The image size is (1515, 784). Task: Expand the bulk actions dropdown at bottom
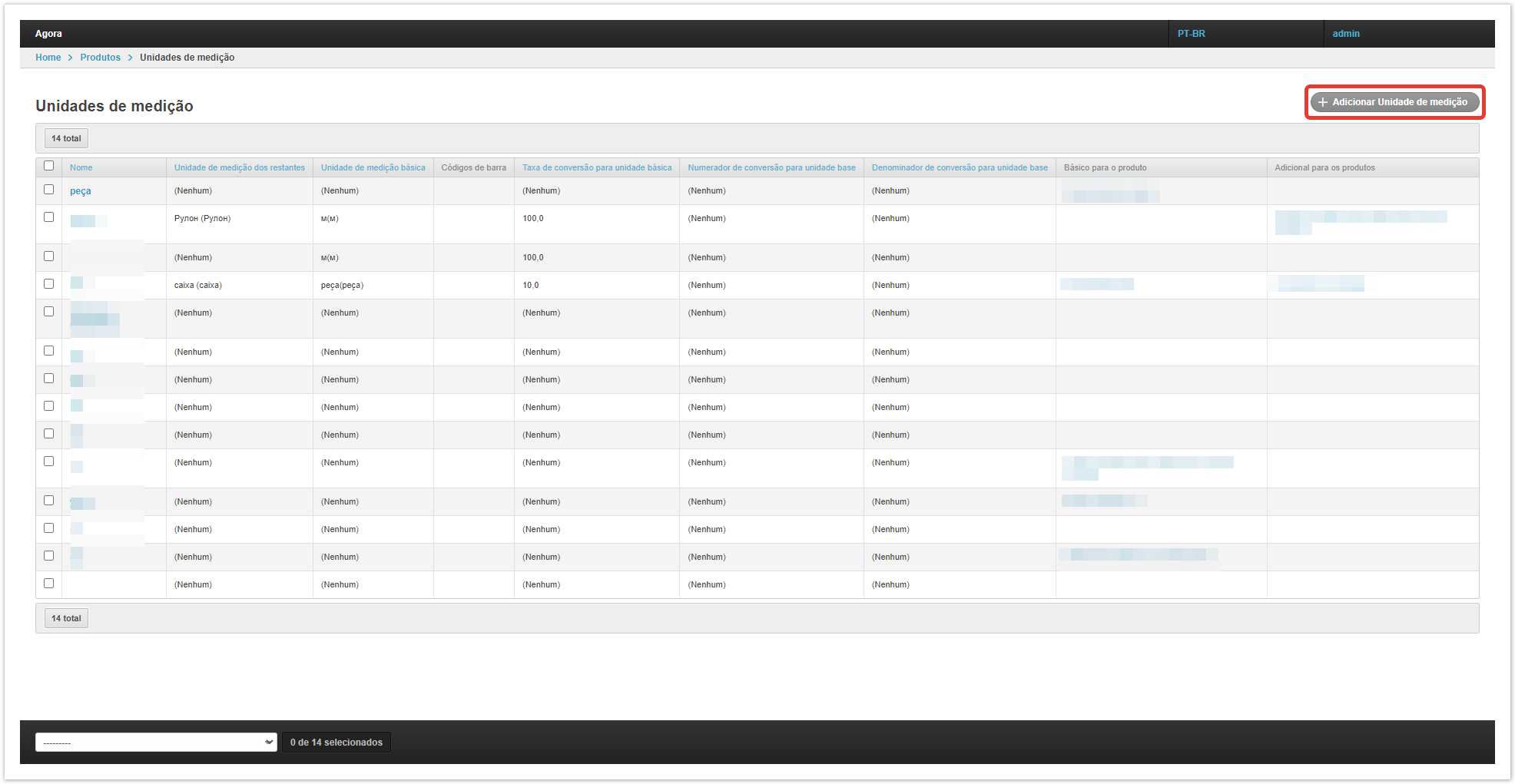point(156,743)
